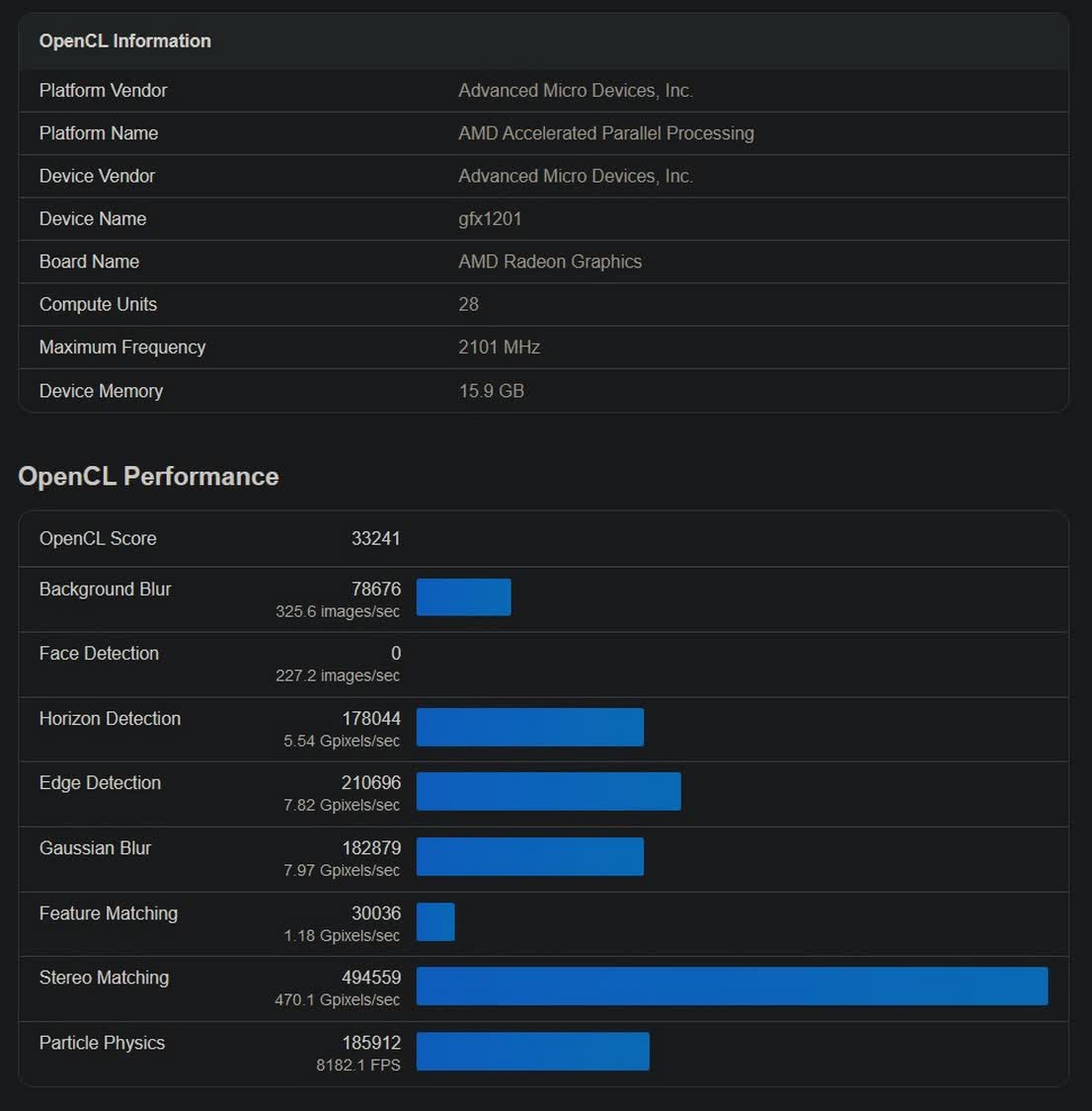Click the OpenCL Information table header
This screenshot has height=1111, width=1092.
coord(124,40)
